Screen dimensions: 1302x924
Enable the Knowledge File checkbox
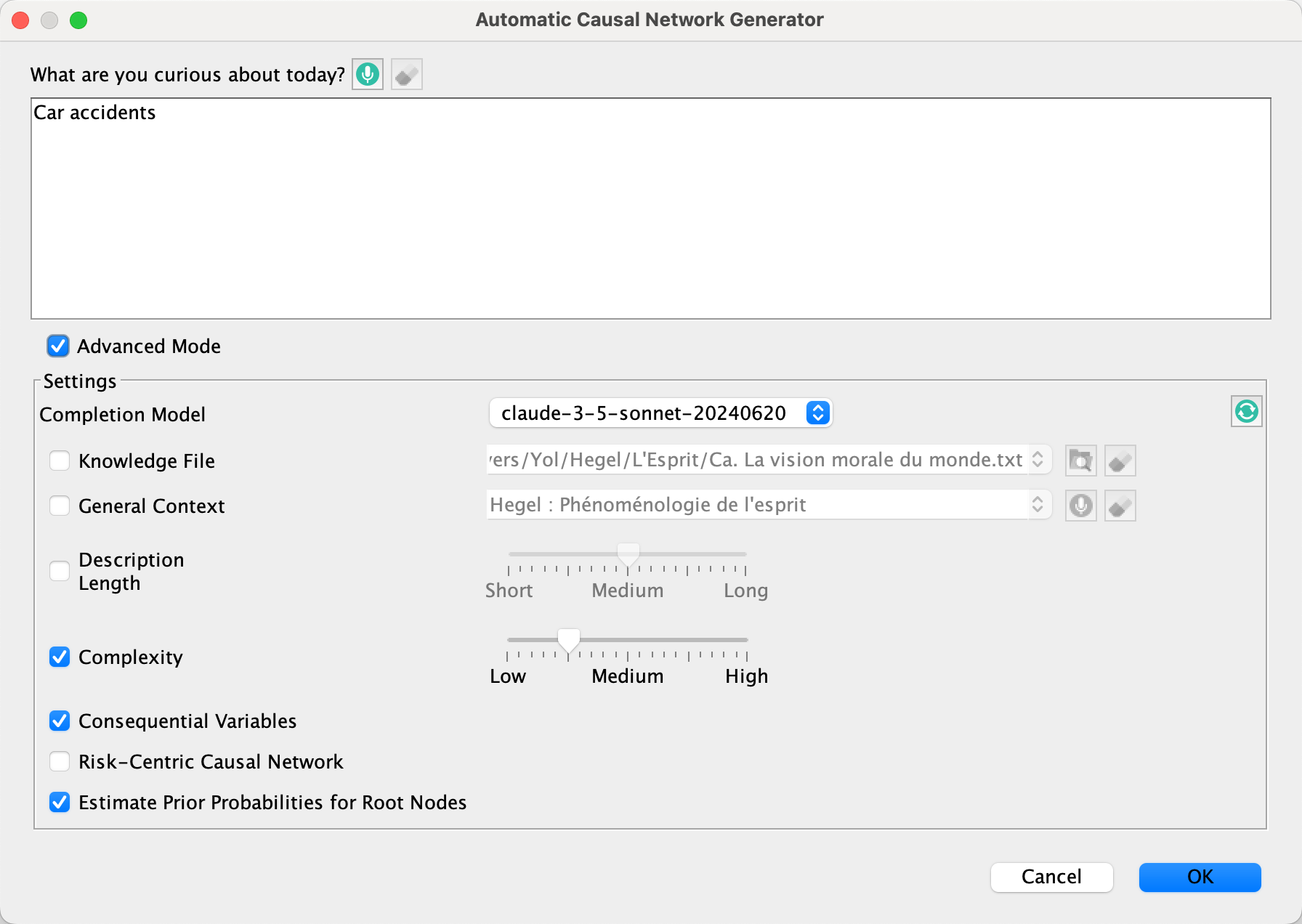60,461
